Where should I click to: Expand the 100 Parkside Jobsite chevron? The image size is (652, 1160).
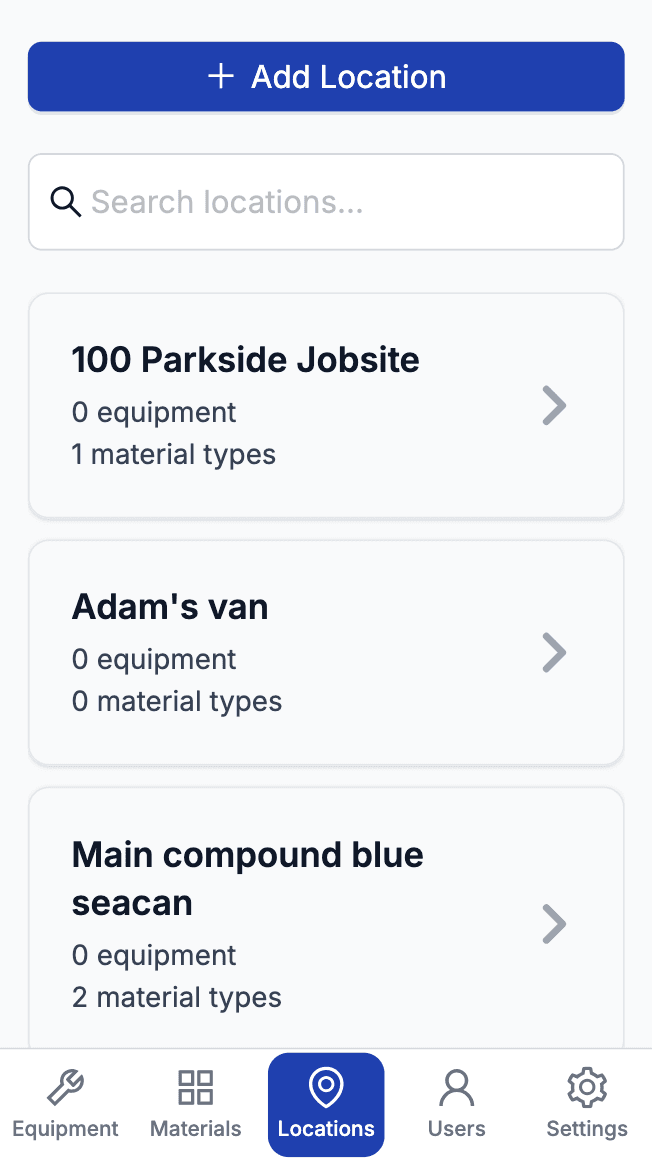pyautogui.click(x=554, y=405)
